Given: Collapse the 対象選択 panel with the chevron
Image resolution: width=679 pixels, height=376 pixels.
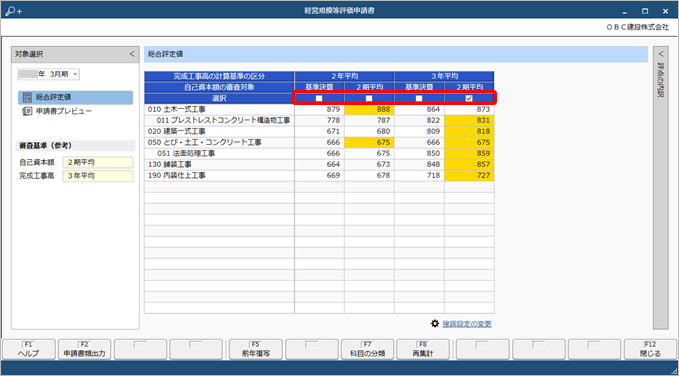Looking at the screenshot, I should click(132, 54).
